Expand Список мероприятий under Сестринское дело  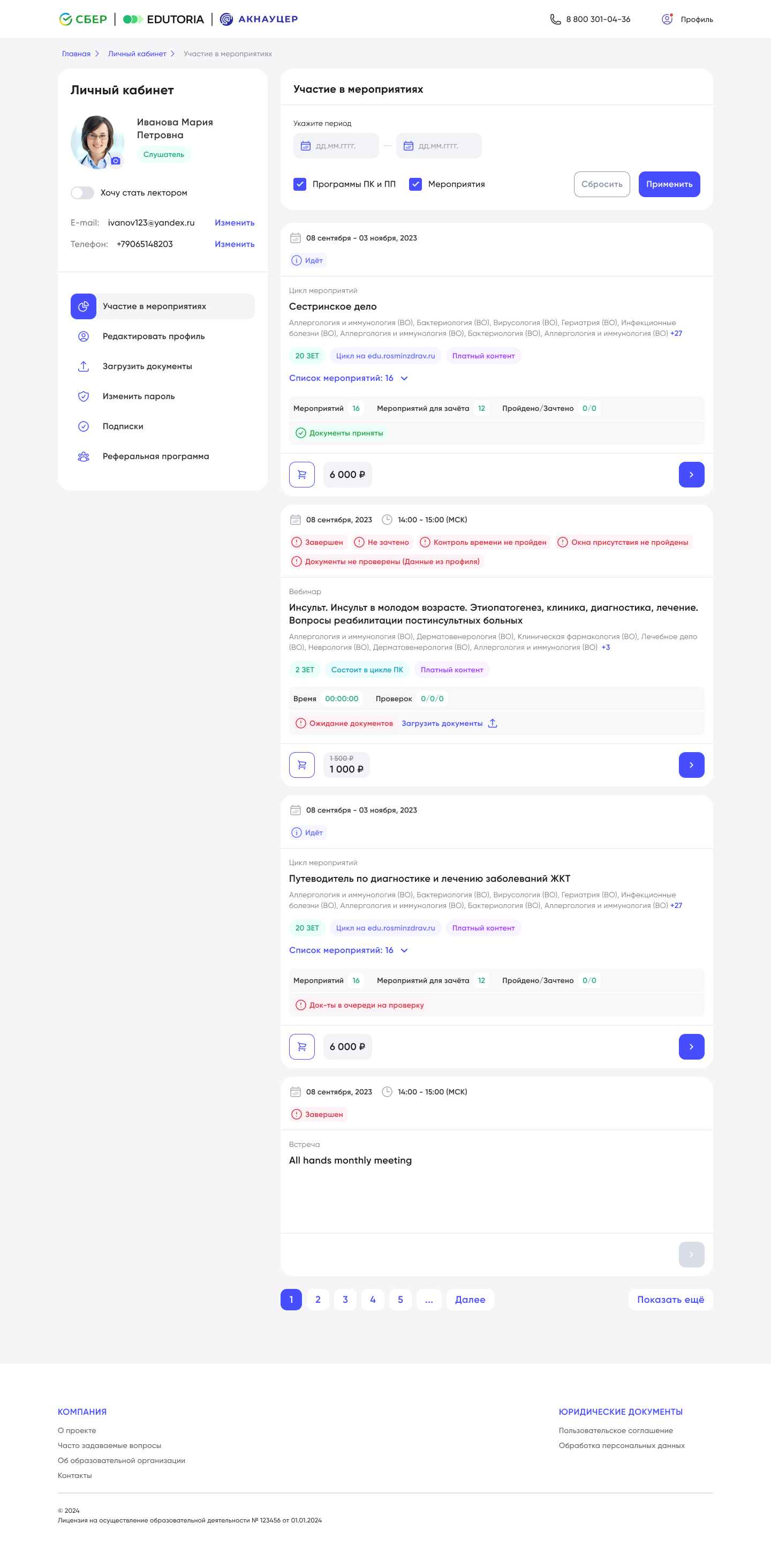[x=348, y=378]
